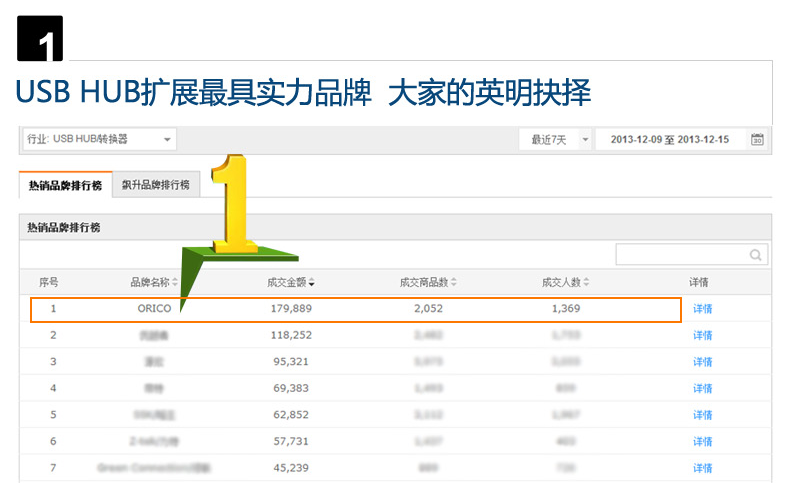Click the search magnifier icon
The width and height of the screenshot is (790, 493).
coord(755,255)
